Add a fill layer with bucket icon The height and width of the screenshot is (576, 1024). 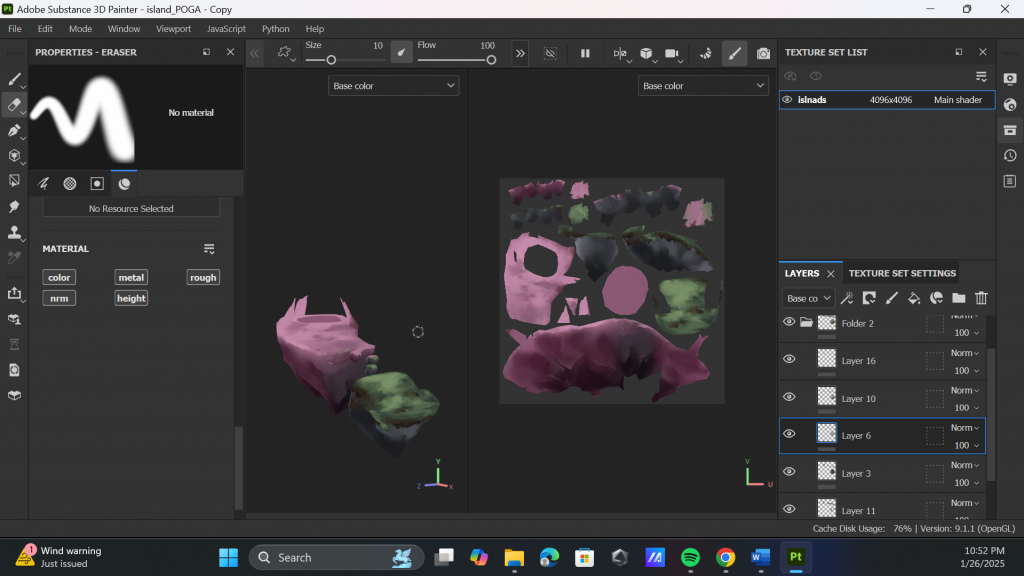tap(914, 298)
